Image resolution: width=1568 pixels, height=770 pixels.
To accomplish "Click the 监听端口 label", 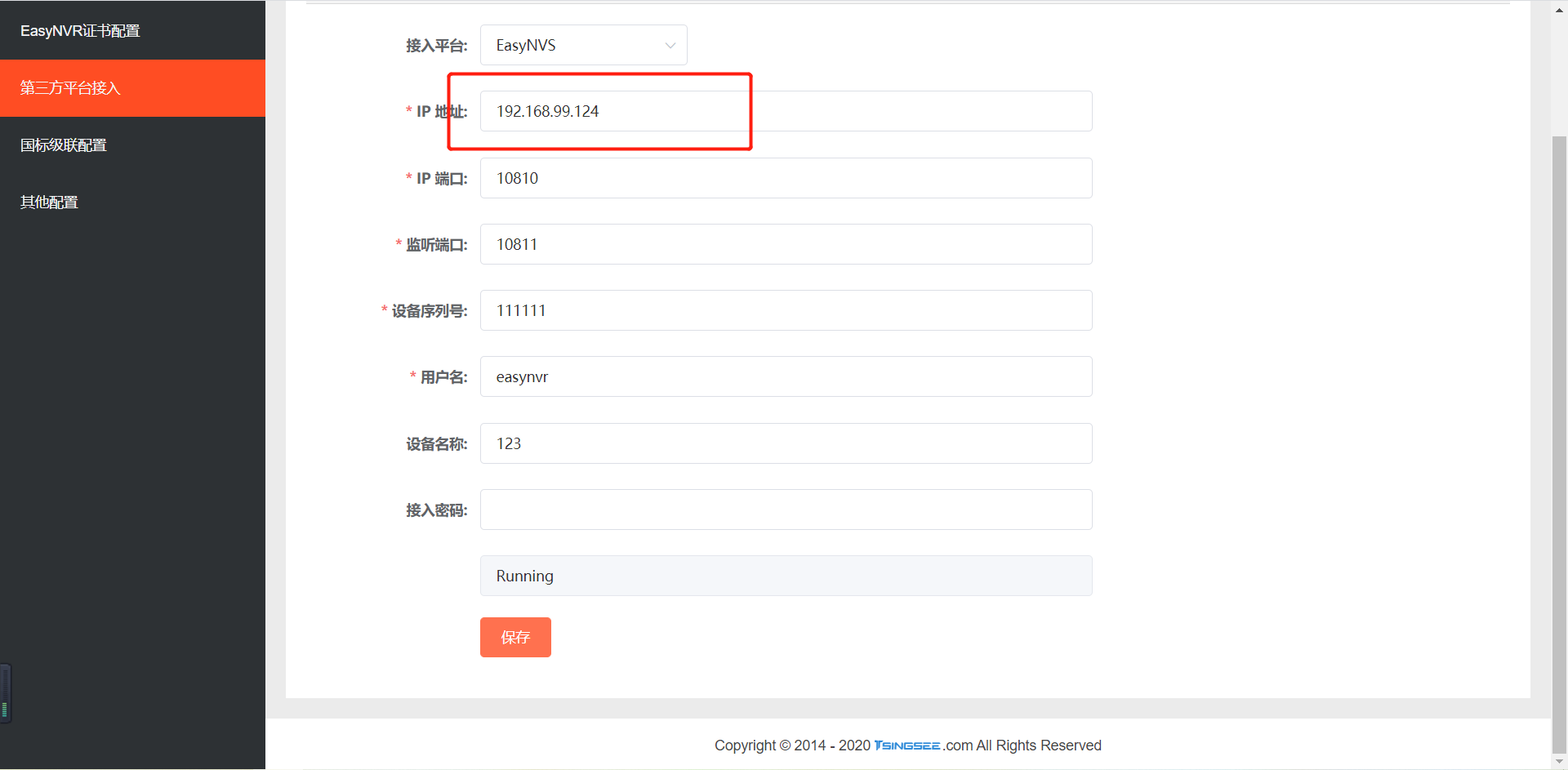I will (x=437, y=245).
